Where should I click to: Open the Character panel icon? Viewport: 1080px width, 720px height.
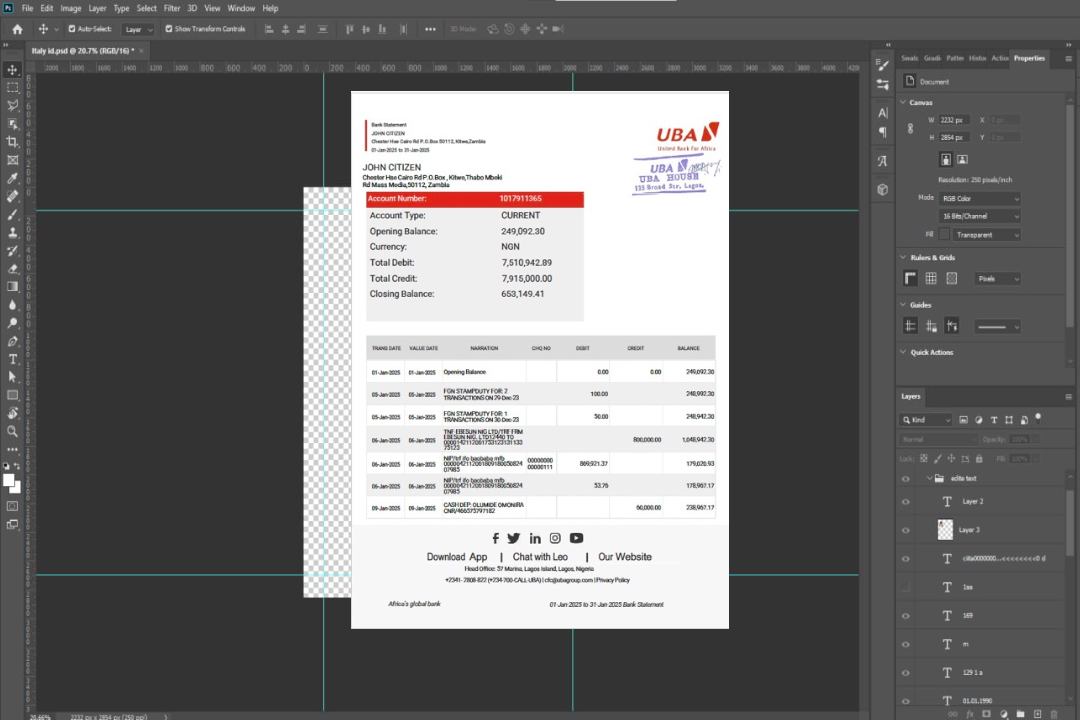click(883, 113)
